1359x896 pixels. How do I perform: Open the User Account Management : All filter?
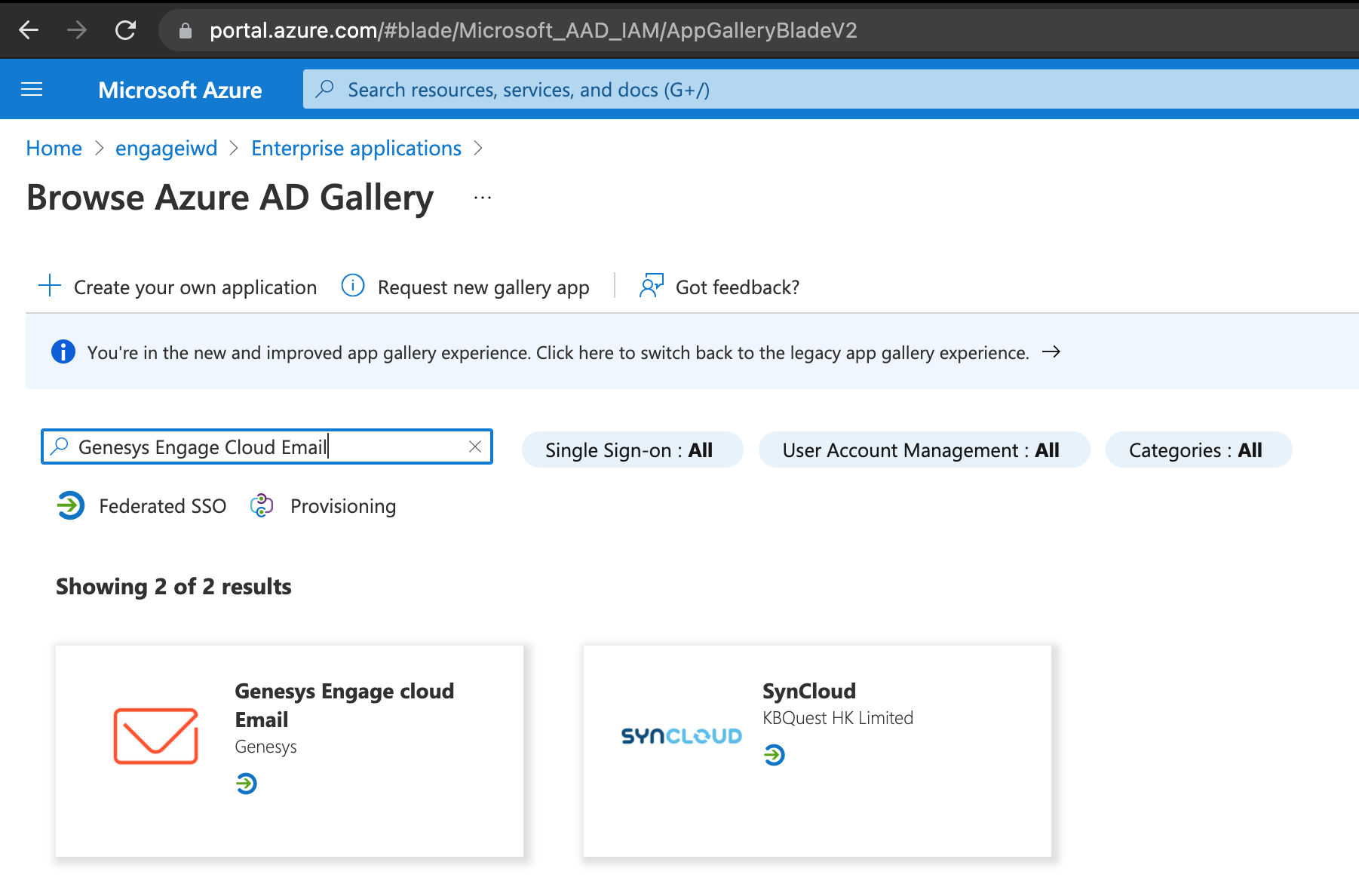coord(924,450)
